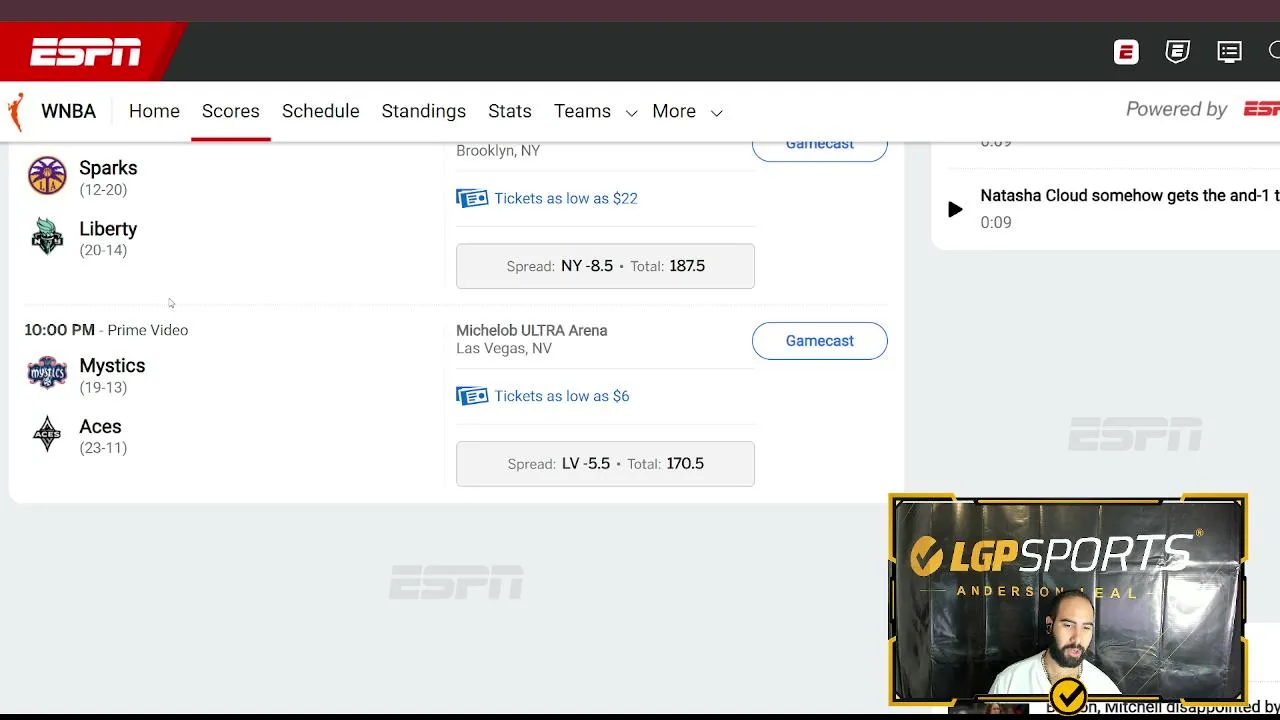The height and width of the screenshot is (720, 1280).
Task: Click the Mystics record (19-13)
Action: [x=103, y=388]
